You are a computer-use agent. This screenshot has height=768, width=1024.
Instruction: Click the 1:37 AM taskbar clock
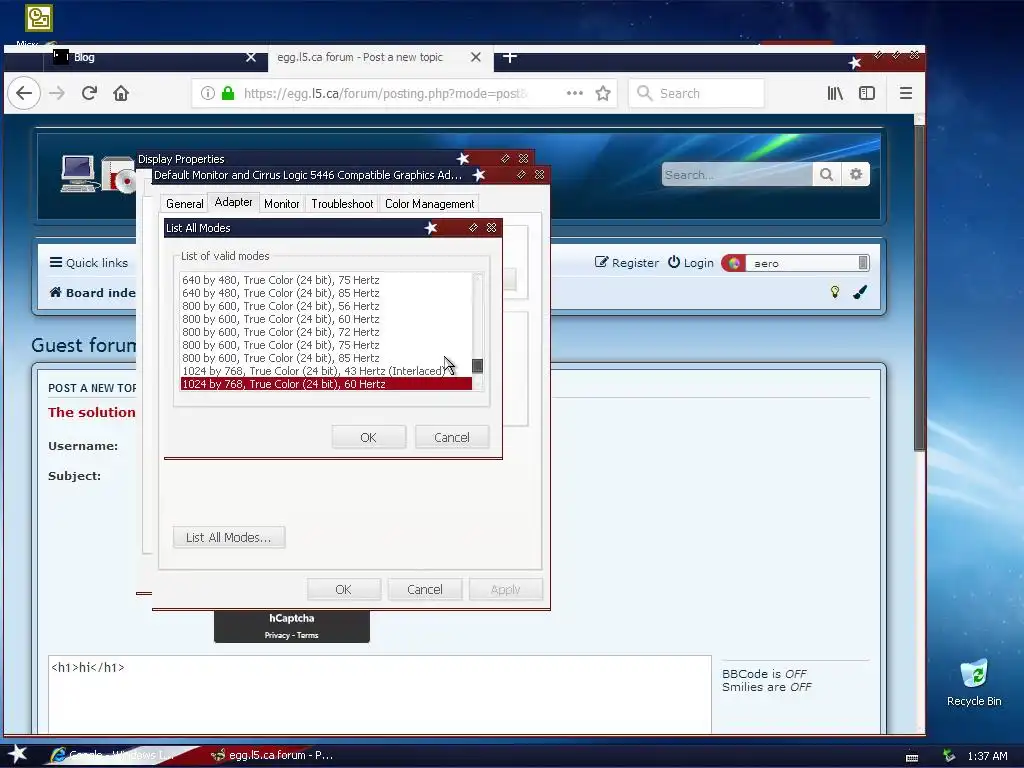coord(987,756)
